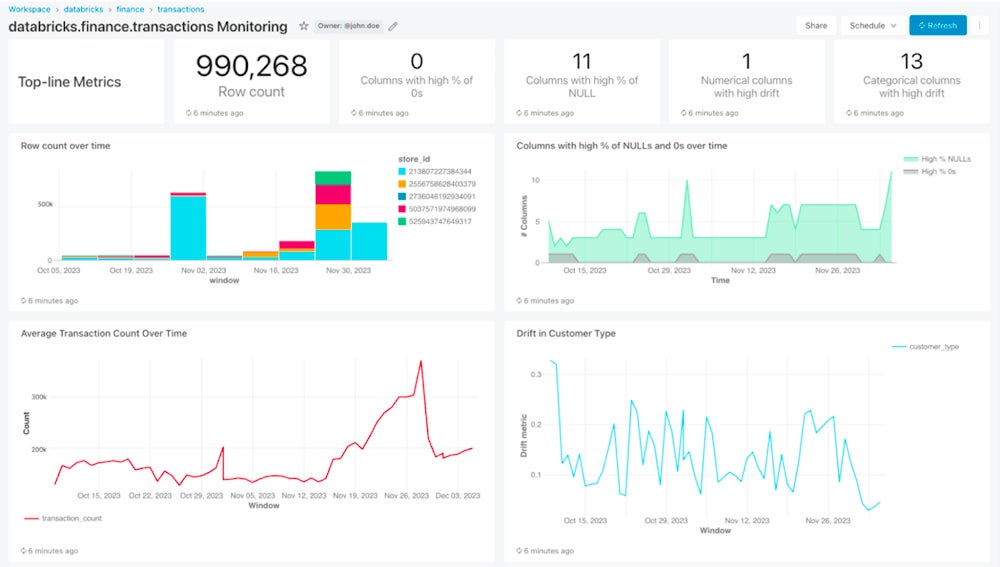Click the 990,268 row count value

(x=251, y=66)
